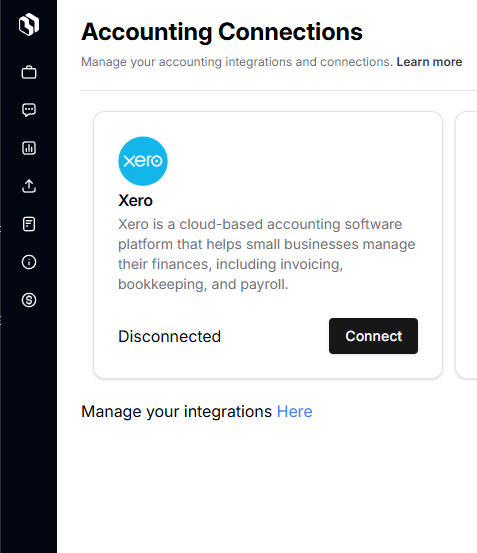Click the round Xero logo
Image resolution: width=477 pixels, height=553 pixels.
[x=143, y=161]
